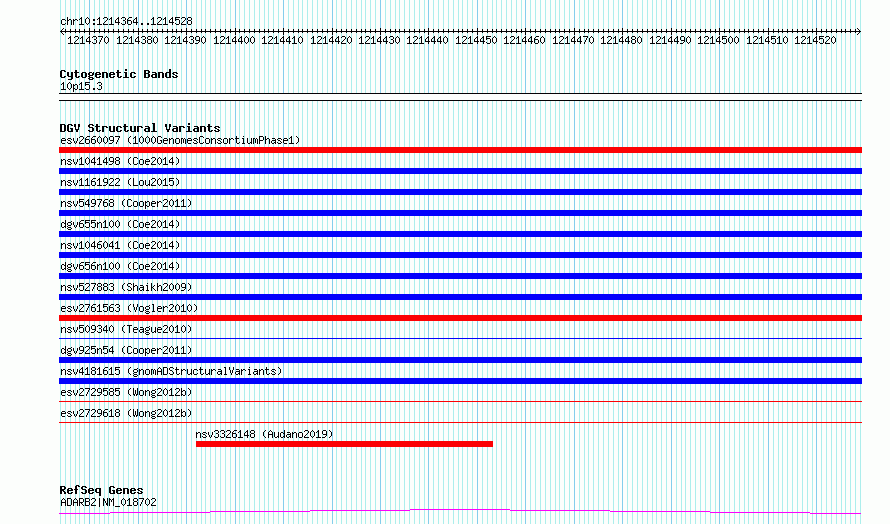Click the blue nsv1046041 variant bar
The height and width of the screenshot is (524, 890).
pyautogui.click(x=460, y=255)
